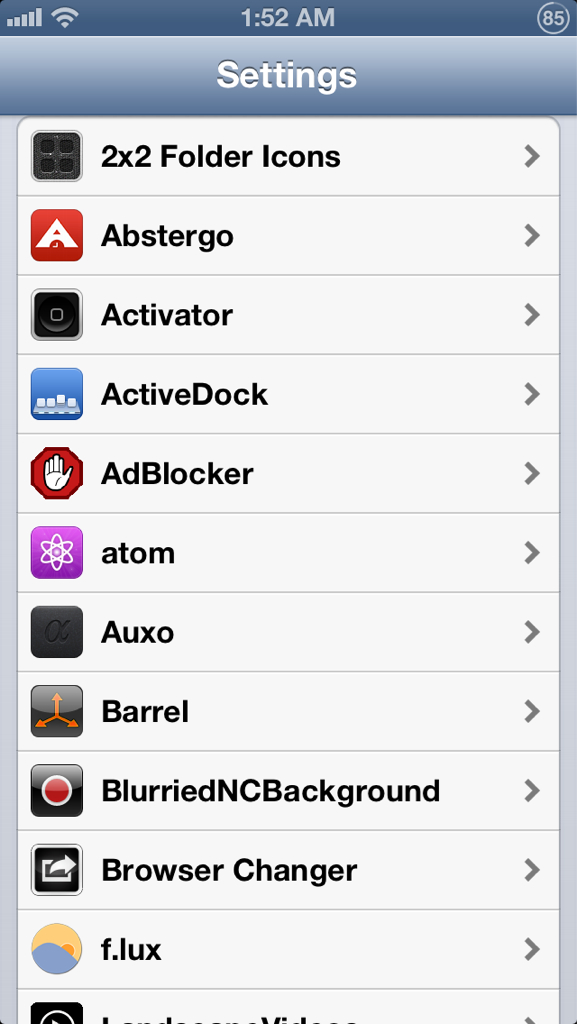
Task: Tap the Activator home-button icon
Action: pyautogui.click(x=57, y=315)
